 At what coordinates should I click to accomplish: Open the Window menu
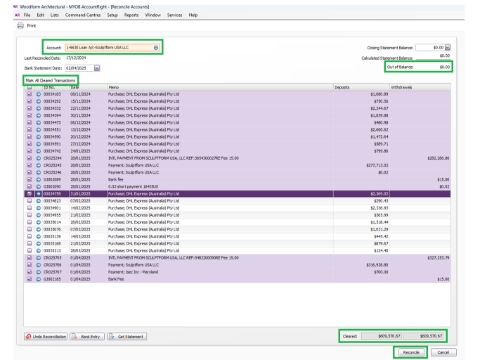tap(153, 15)
